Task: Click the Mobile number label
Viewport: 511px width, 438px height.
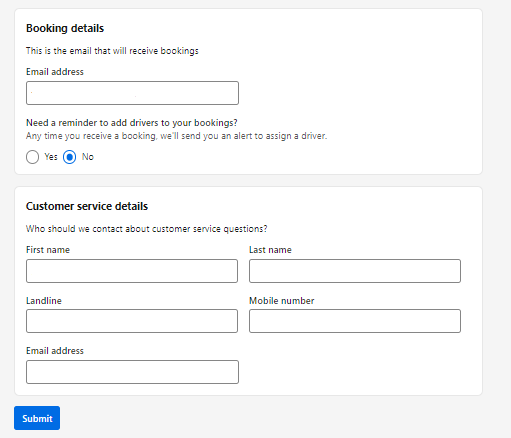Action: [282, 301]
